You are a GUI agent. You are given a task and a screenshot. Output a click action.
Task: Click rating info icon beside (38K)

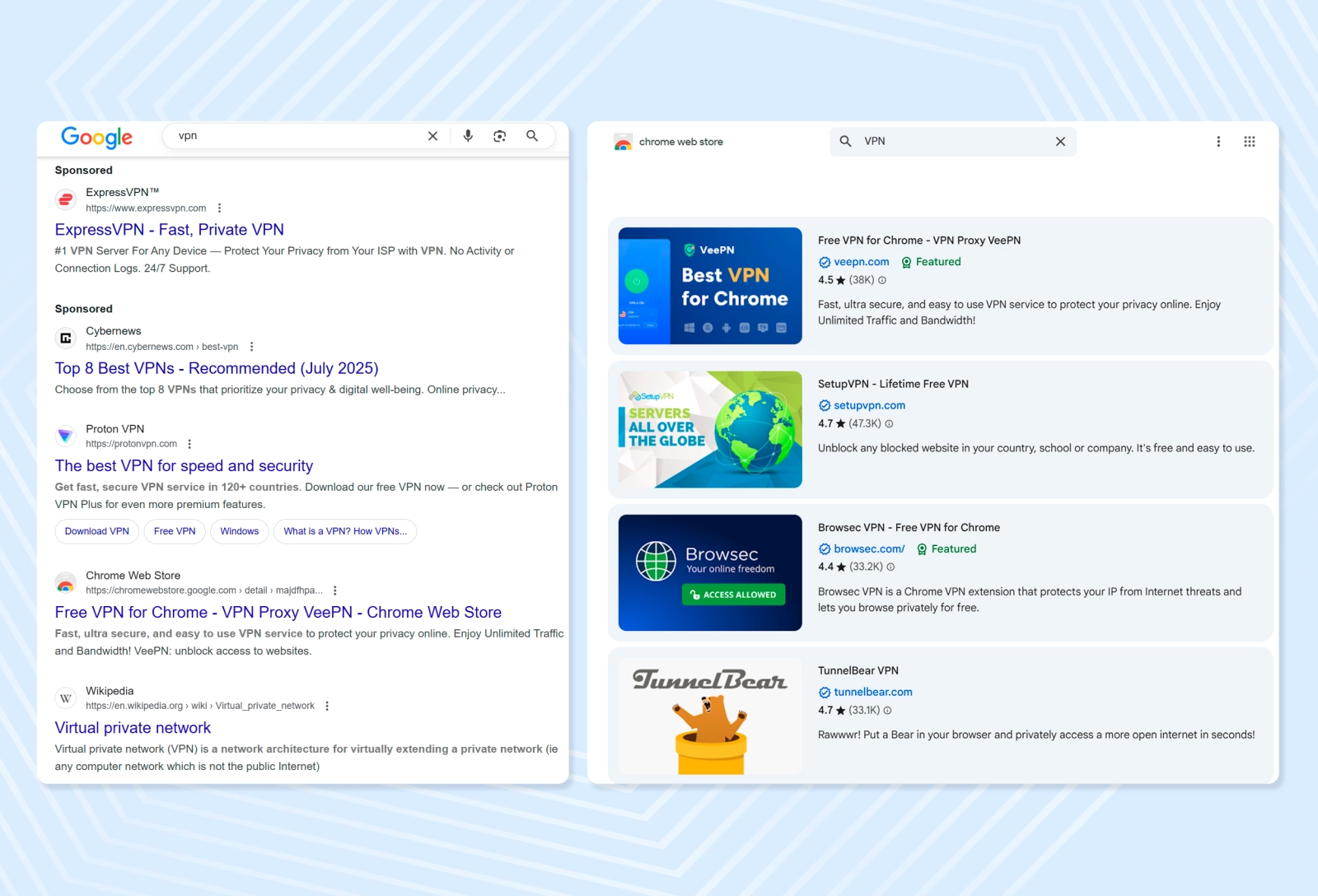(x=882, y=280)
